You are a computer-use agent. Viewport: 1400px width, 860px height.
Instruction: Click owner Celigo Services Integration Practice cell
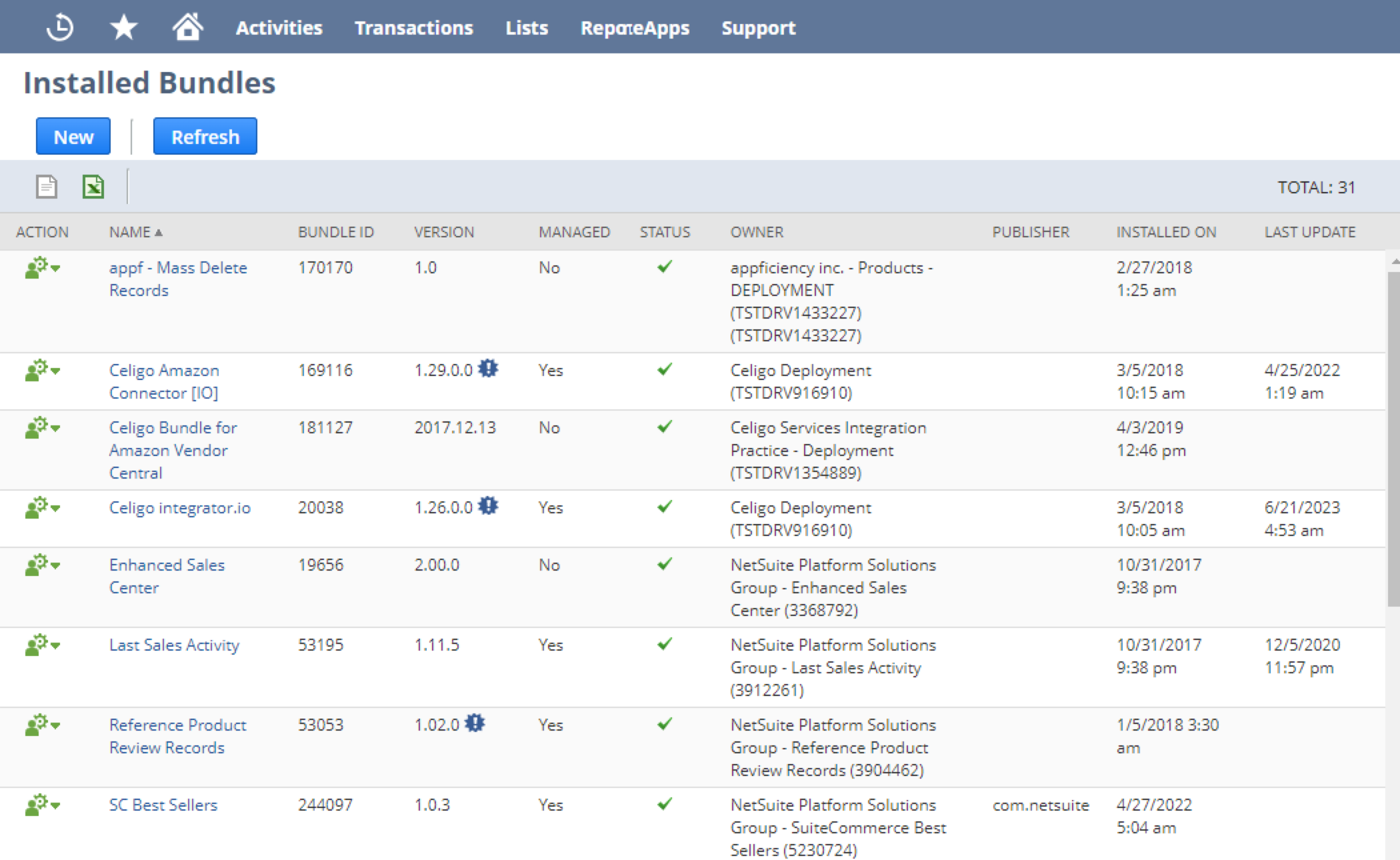pyautogui.click(x=828, y=450)
